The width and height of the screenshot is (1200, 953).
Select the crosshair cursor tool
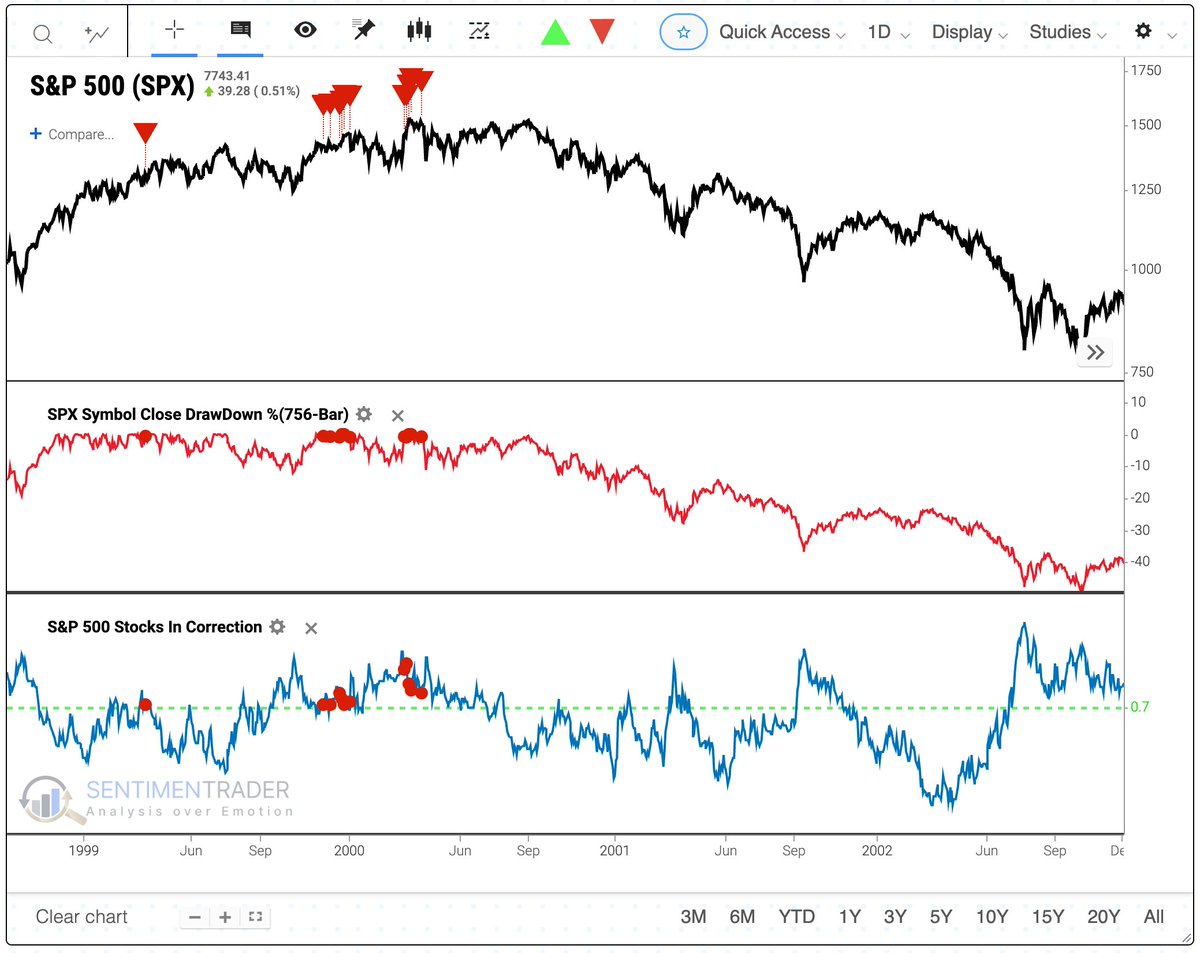pyautogui.click(x=174, y=30)
